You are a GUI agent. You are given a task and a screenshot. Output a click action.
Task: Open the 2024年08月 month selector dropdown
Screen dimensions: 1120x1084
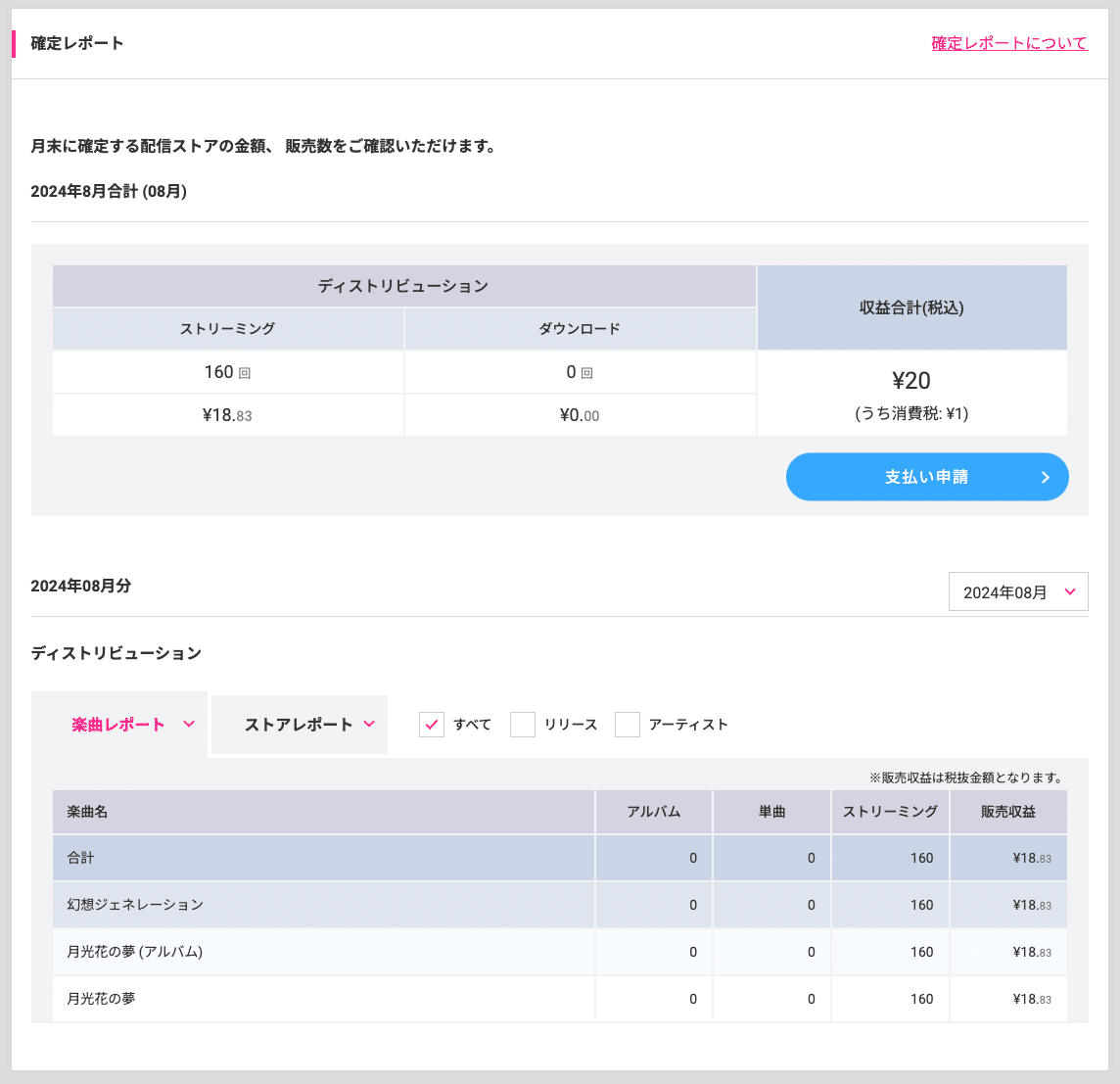(x=1018, y=591)
